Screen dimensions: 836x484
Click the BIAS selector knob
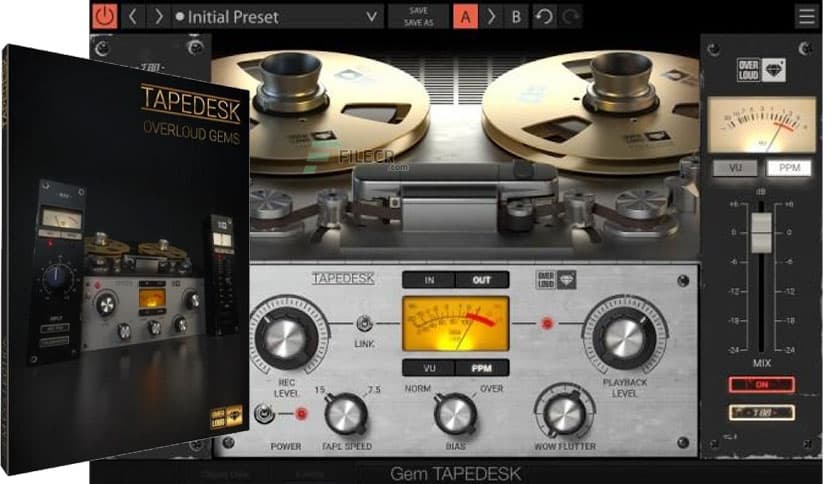pyautogui.click(x=455, y=414)
